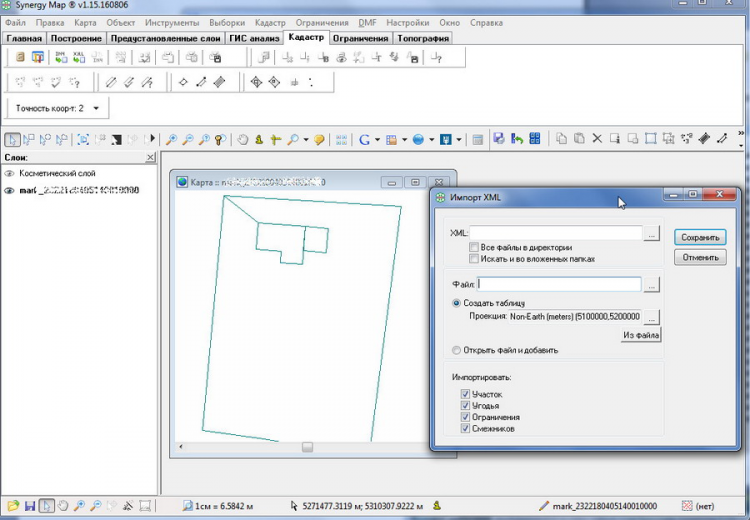The image size is (750, 520).
Task: Uncheck the 'Ограничения' import checkbox
Action: 465,417
